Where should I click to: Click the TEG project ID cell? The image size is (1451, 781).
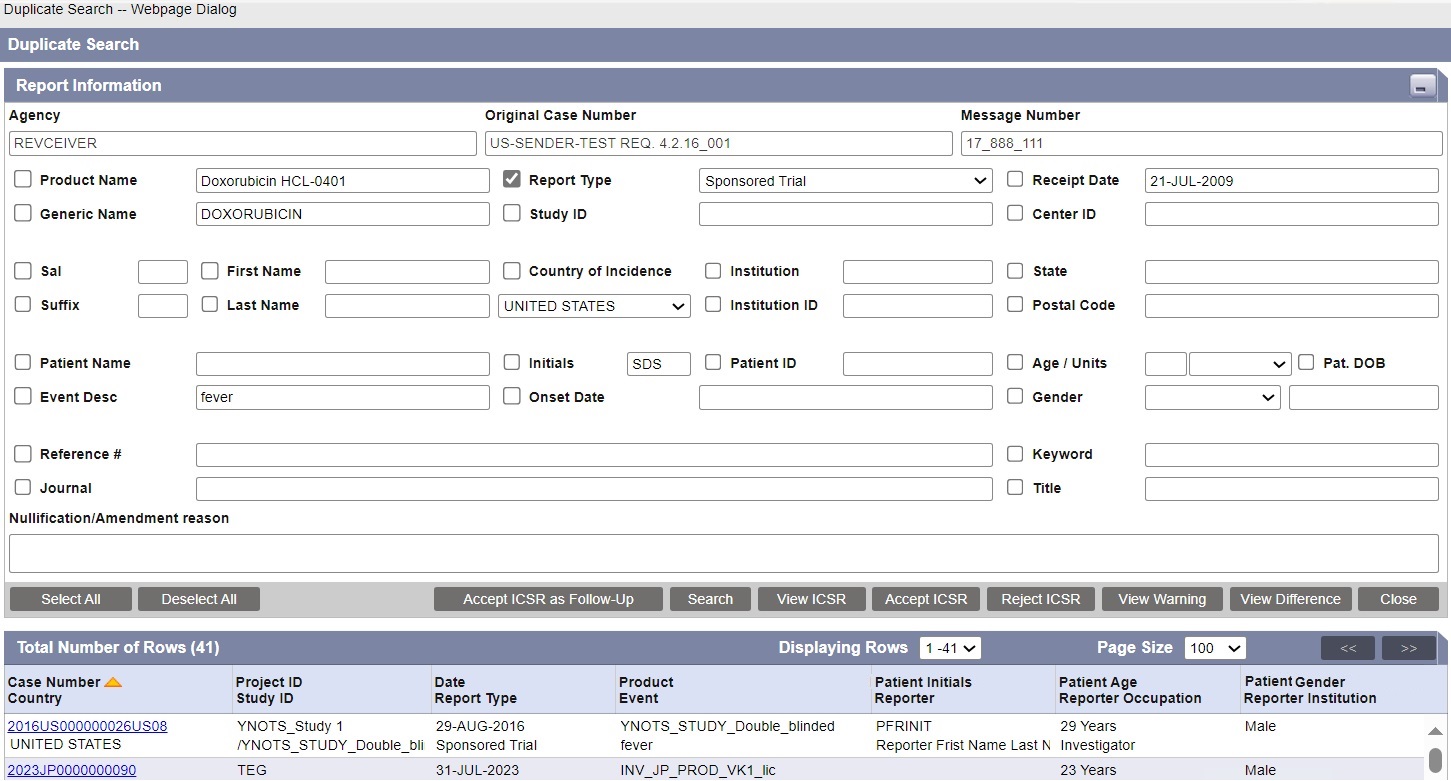[251, 770]
